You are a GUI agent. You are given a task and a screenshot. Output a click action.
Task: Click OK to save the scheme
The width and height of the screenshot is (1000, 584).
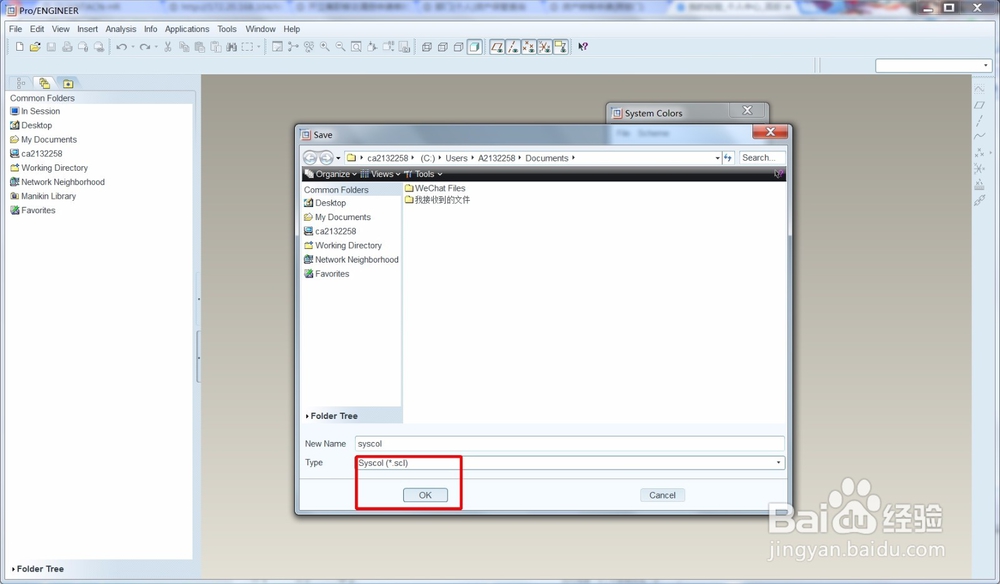click(x=425, y=495)
